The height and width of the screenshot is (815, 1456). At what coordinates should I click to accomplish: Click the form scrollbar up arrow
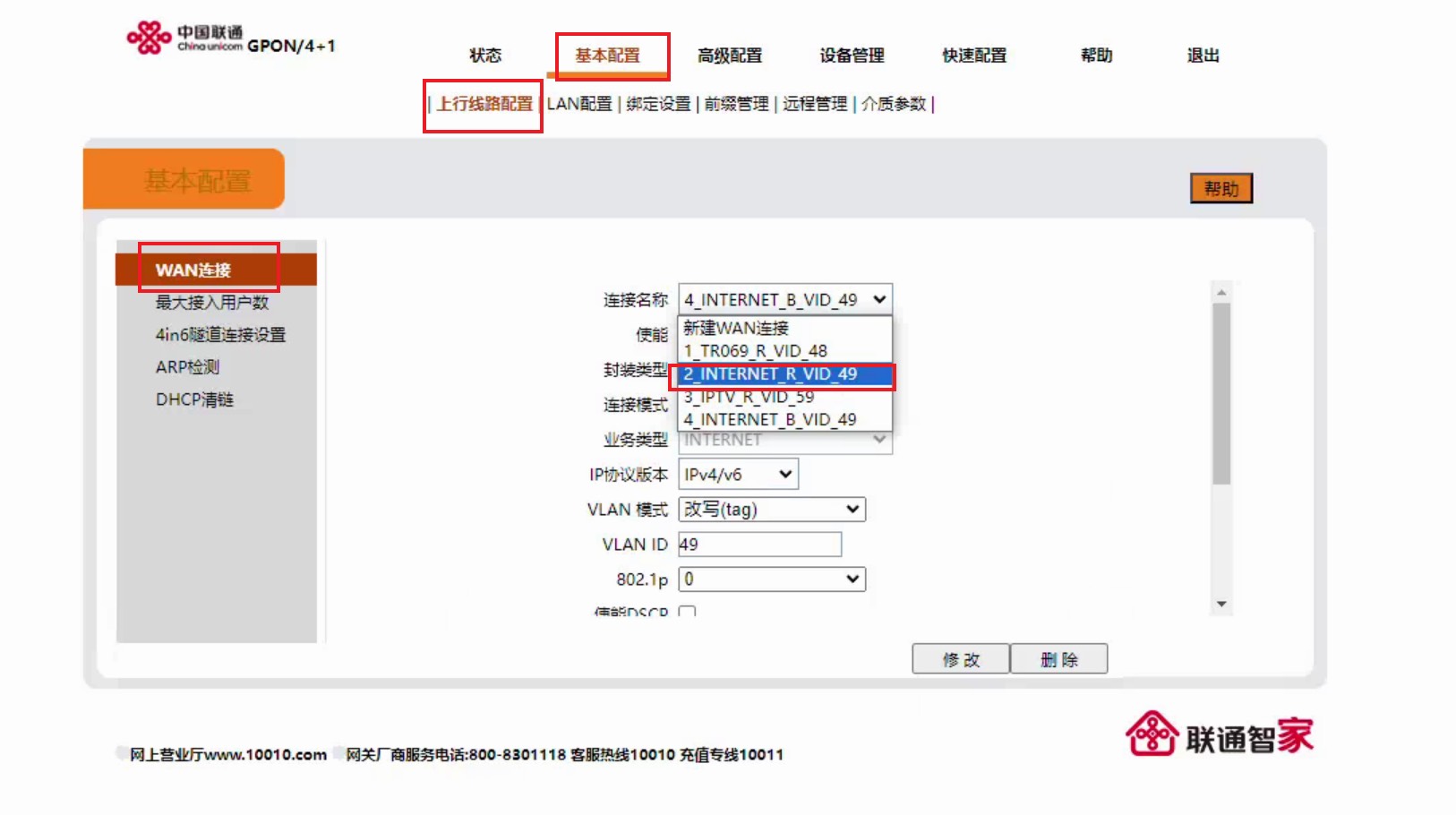tap(1221, 292)
